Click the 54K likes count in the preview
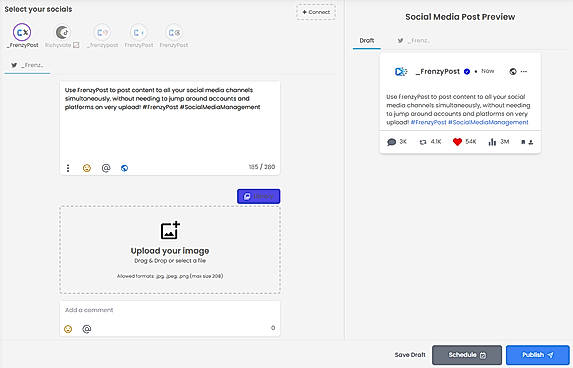The image size is (573, 368). 471,142
